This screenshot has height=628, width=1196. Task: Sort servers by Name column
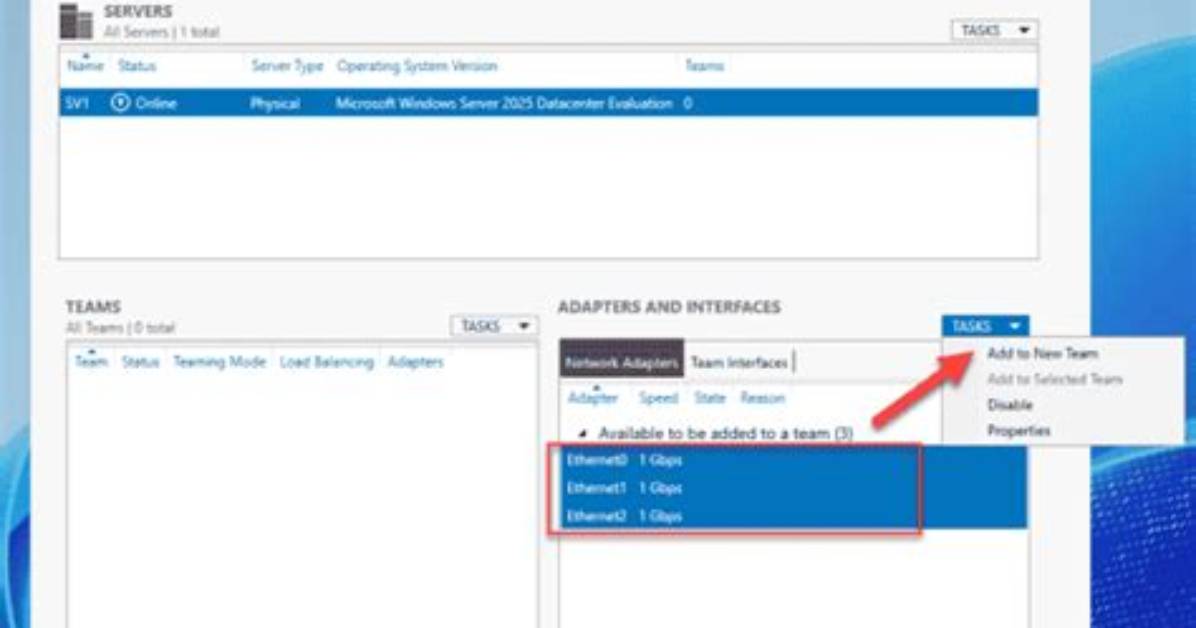pos(85,66)
